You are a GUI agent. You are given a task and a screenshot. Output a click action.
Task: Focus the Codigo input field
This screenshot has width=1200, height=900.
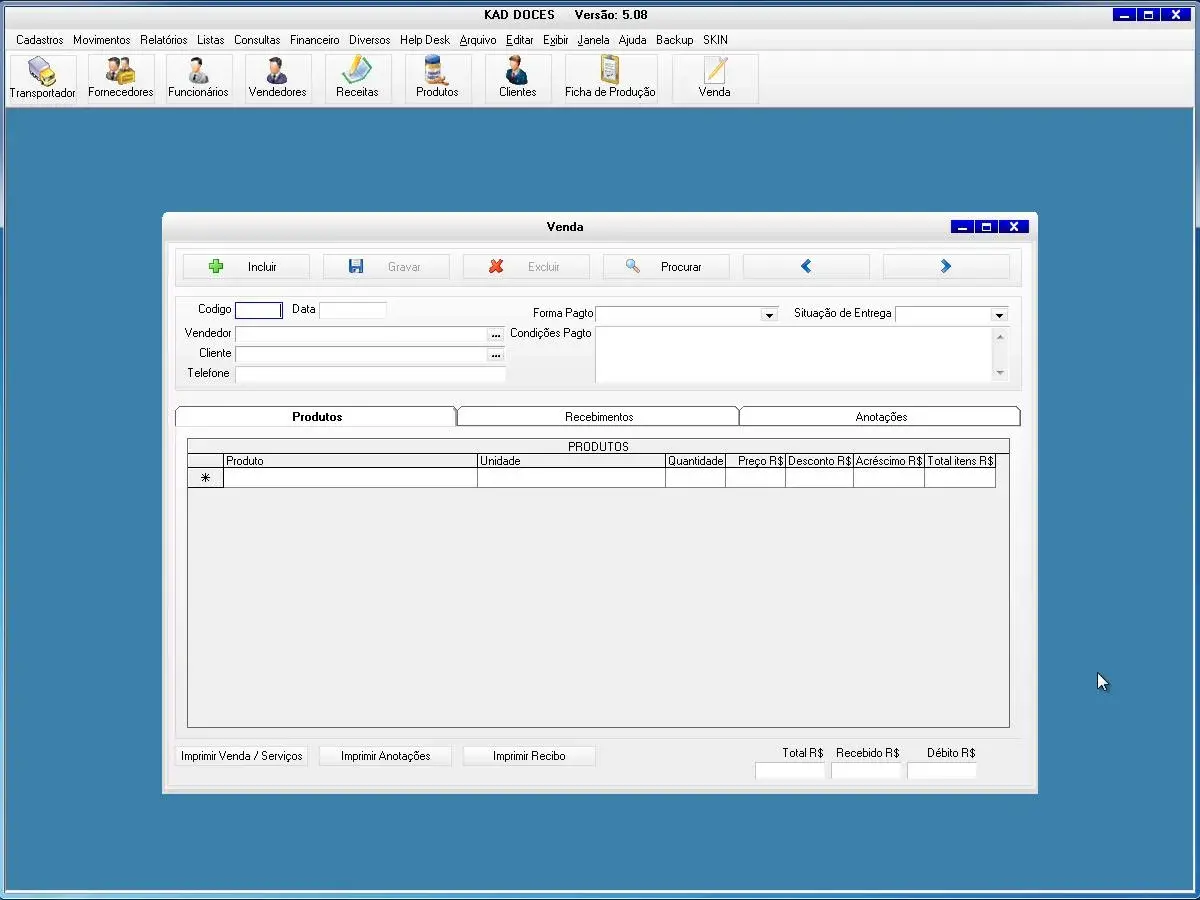coord(259,310)
